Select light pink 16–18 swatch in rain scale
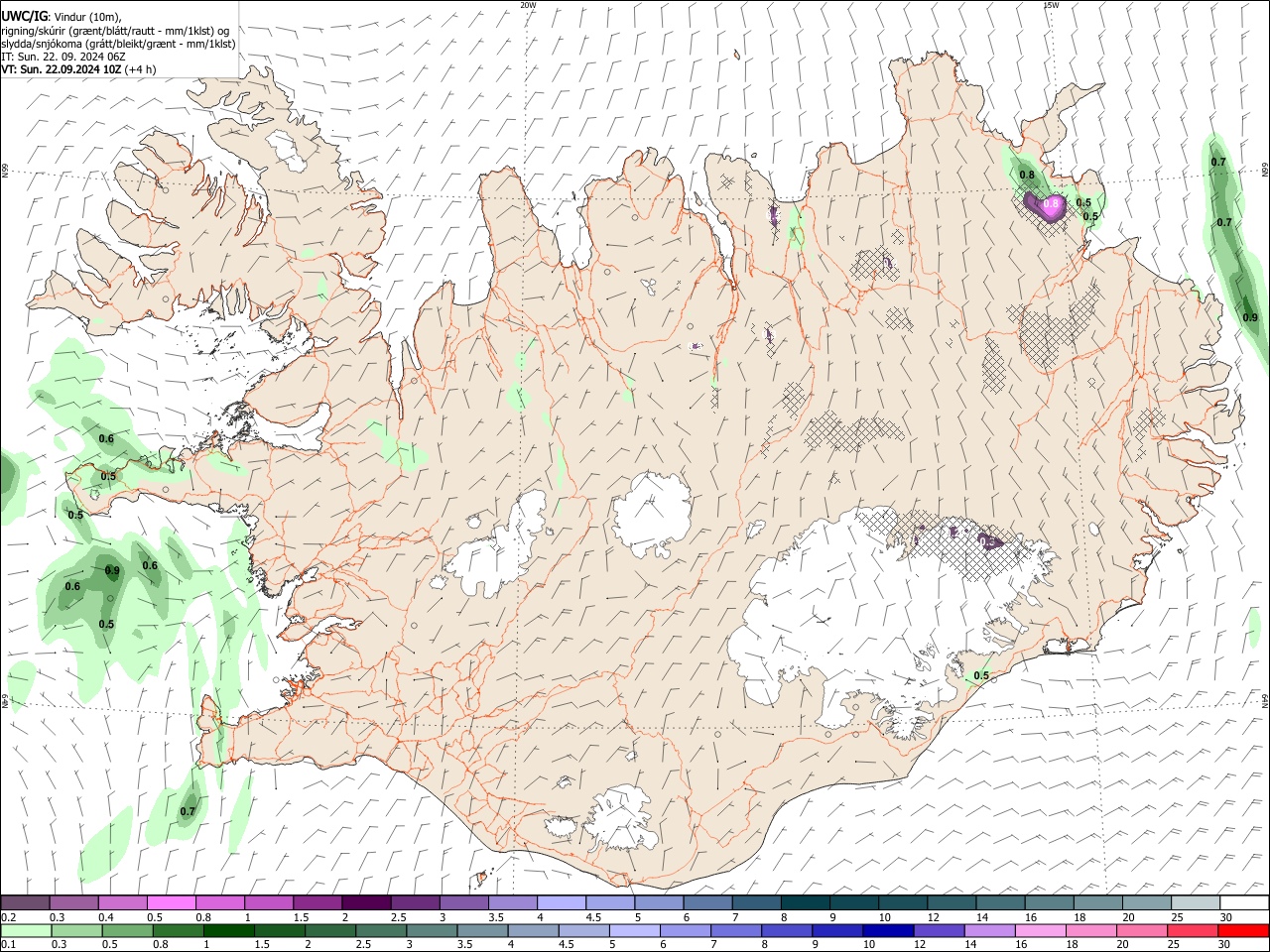This screenshot has width=1270, height=952. point(1041,930)
